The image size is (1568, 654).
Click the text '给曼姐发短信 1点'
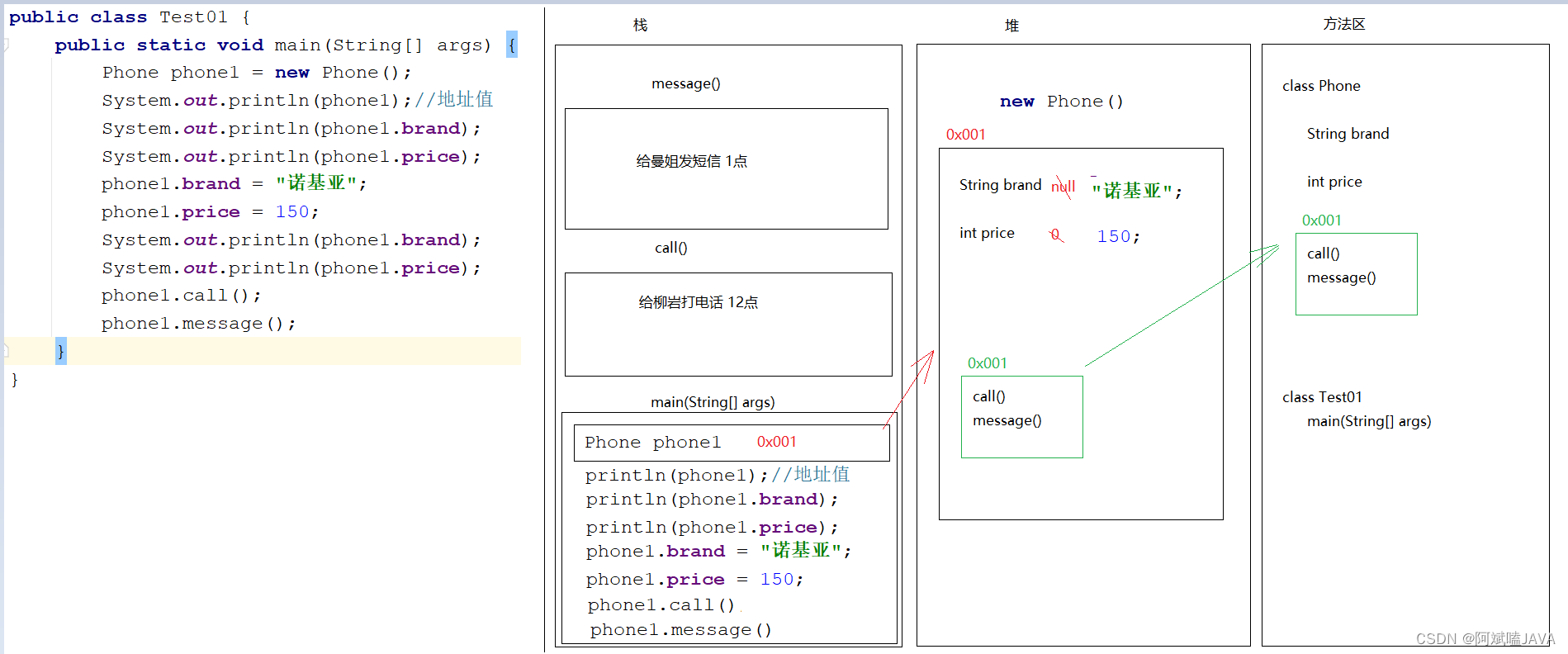pyautogui.click(x=691, y=161)
